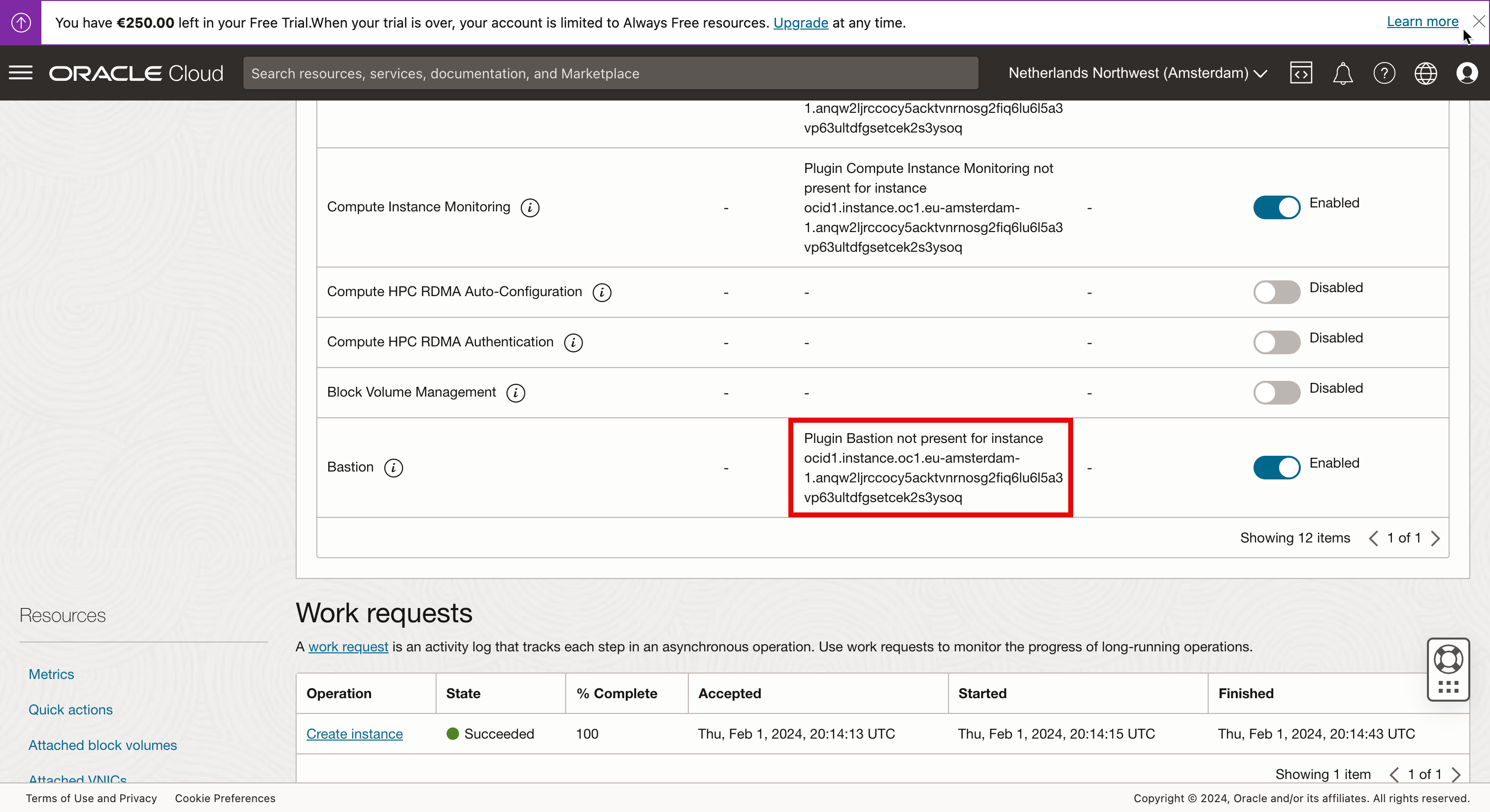Viewport: 1490px width, 812px height.
Task: Click info icon beside Block Volume Management
Action: tap(515, 393)
